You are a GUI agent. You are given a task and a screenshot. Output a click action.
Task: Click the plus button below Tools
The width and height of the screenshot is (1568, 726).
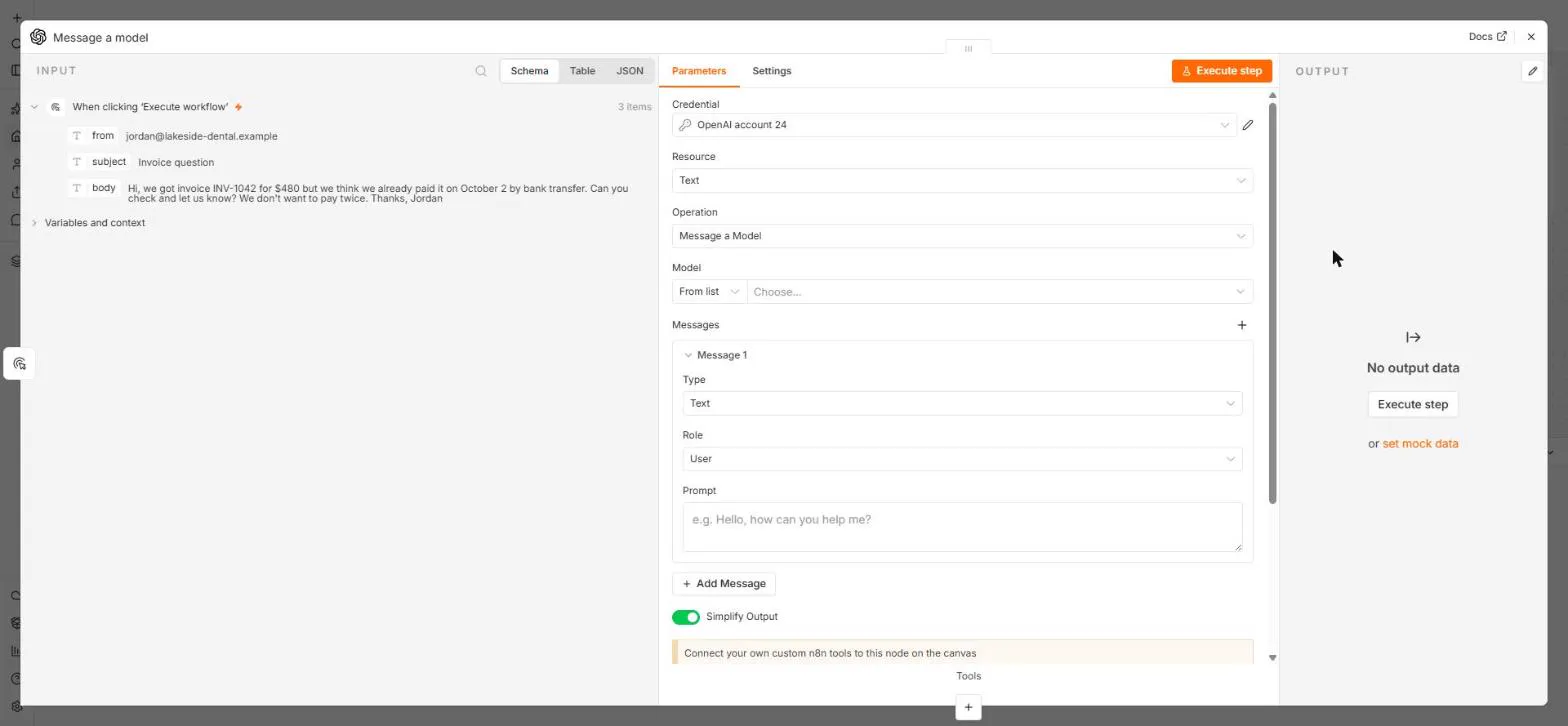968,707
